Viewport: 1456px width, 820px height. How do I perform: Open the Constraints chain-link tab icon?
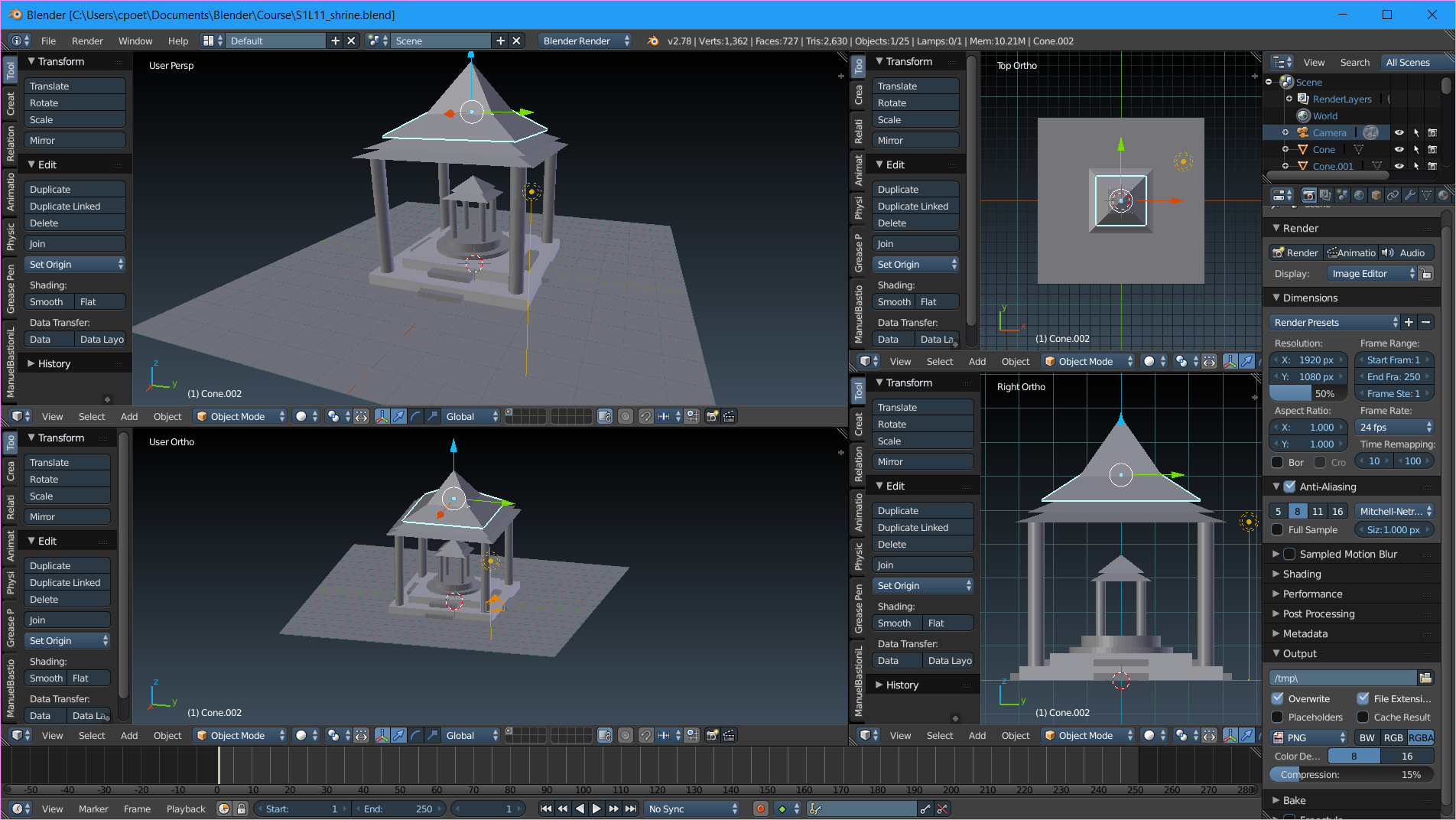pos(1393,195)
